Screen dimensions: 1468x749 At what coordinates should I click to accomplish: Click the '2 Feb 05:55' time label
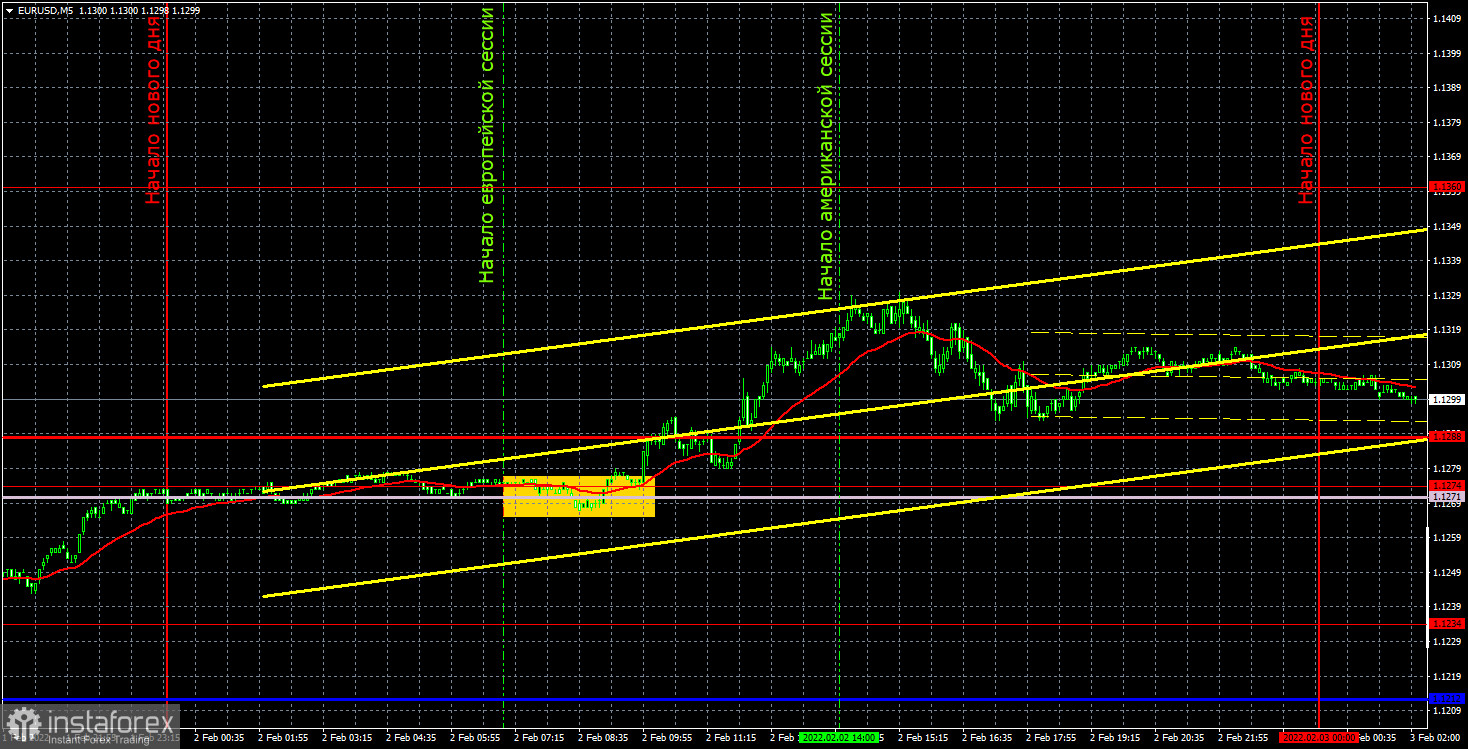pyautogui.click(x=475, y=737)
